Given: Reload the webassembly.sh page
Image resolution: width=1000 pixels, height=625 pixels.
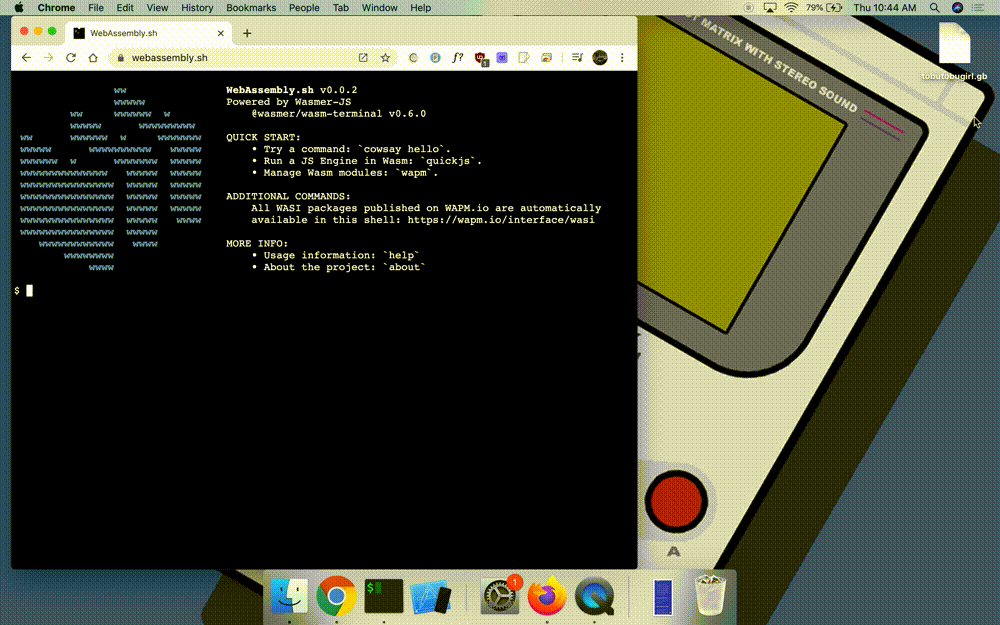Looking at the screenshot, I should 71,57.
